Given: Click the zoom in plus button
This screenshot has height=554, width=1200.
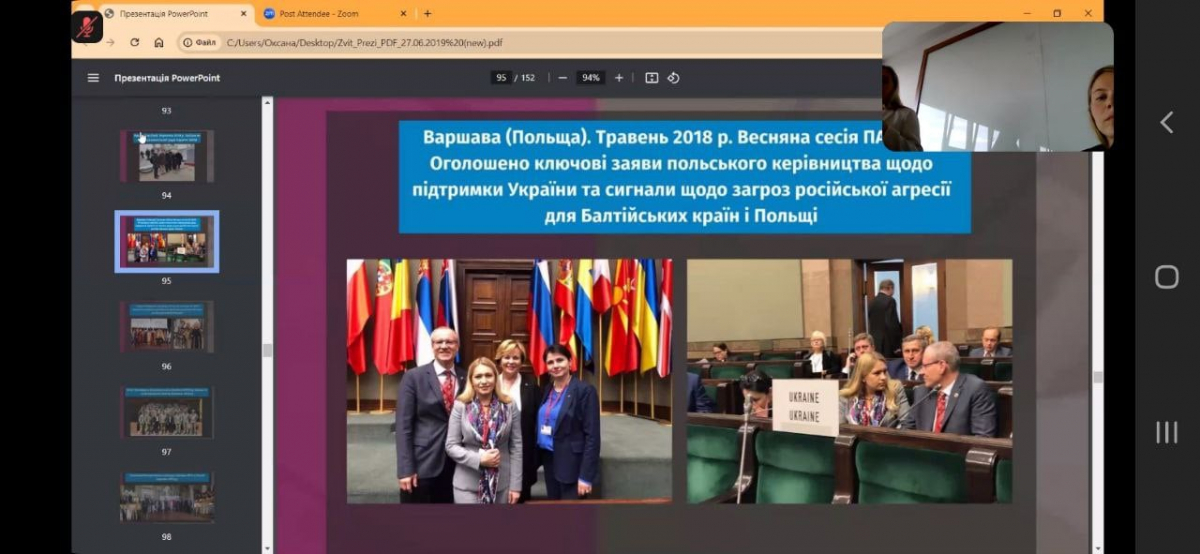Looking at the screenshot, I should point(619,78).
